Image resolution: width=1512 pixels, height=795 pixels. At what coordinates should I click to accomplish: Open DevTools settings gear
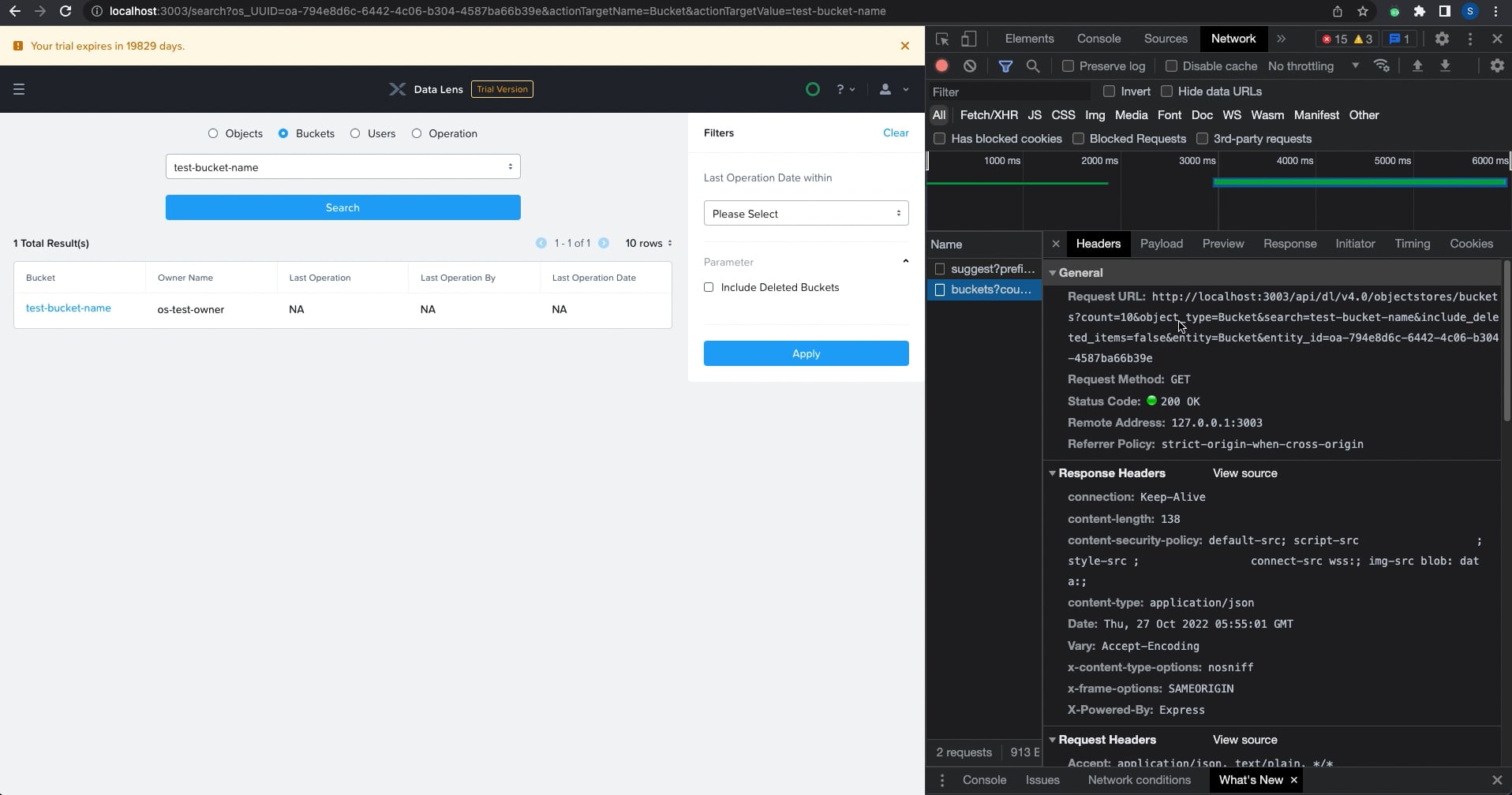click(1442, 39)
